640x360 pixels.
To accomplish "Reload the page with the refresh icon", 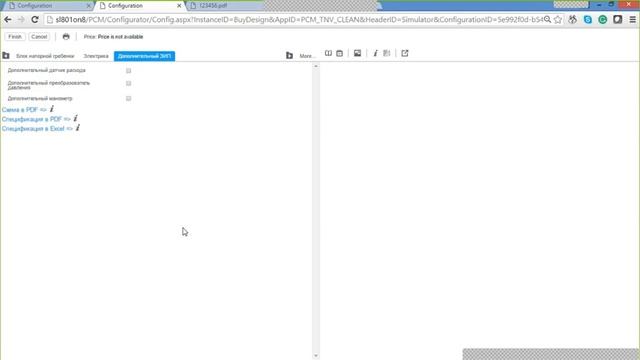I will 35,20.
